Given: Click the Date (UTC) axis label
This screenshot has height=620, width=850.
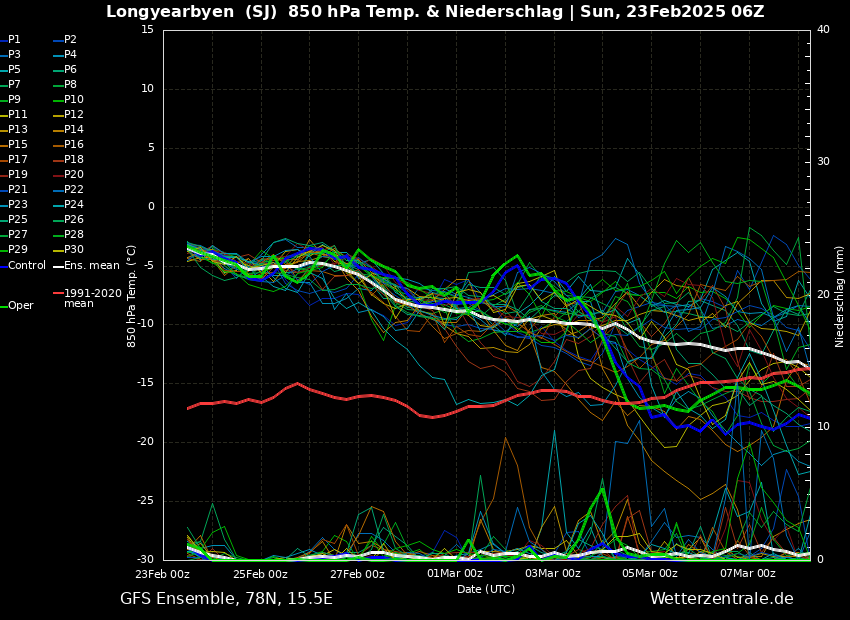Looking at the screenshot, I should 486,589.
